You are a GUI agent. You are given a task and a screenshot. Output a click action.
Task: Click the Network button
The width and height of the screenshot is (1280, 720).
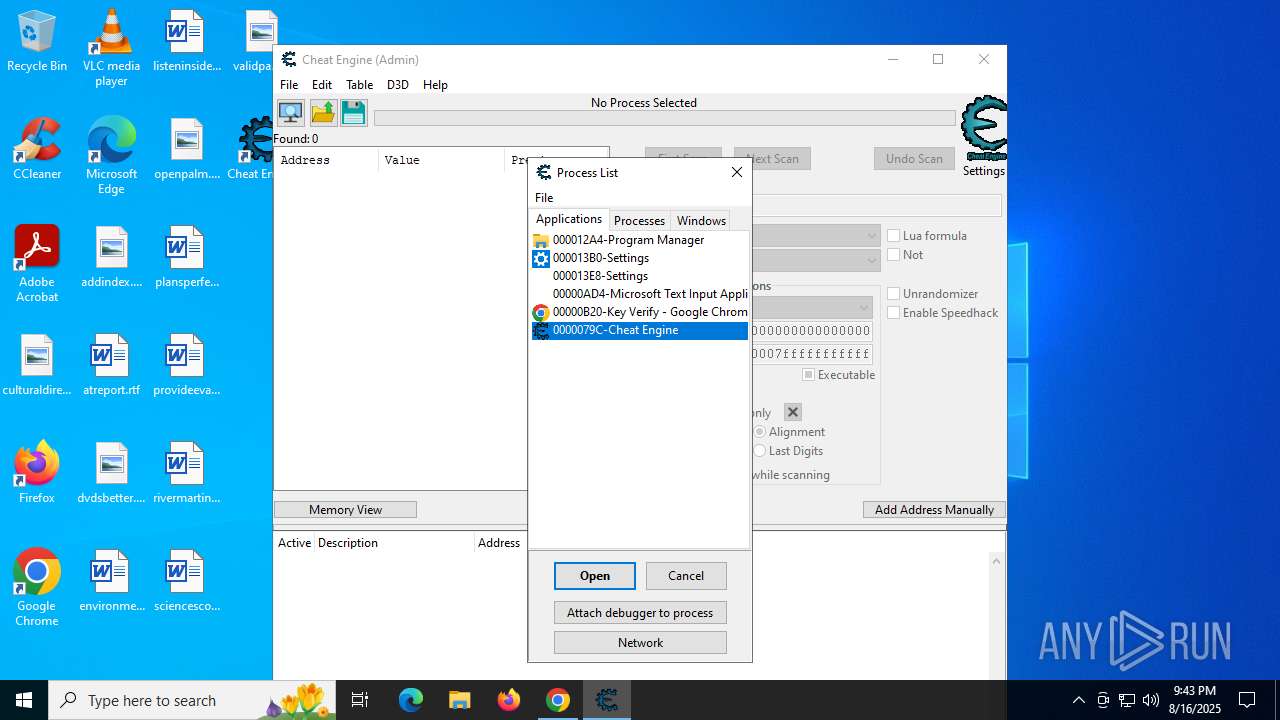coord(640,643)
